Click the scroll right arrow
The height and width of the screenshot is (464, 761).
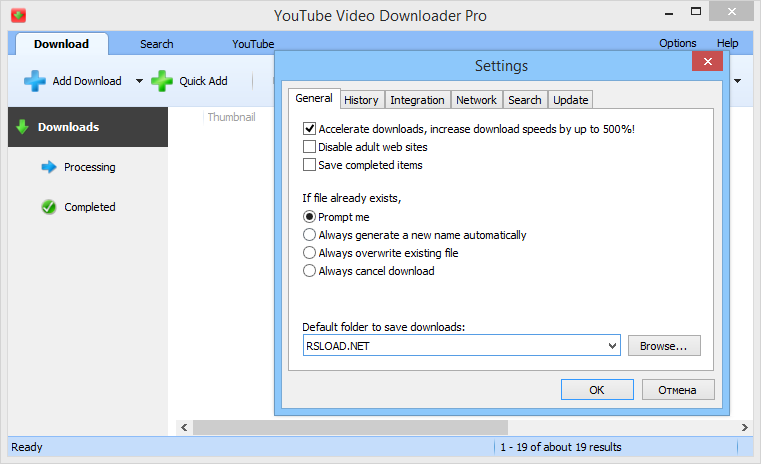744,428
